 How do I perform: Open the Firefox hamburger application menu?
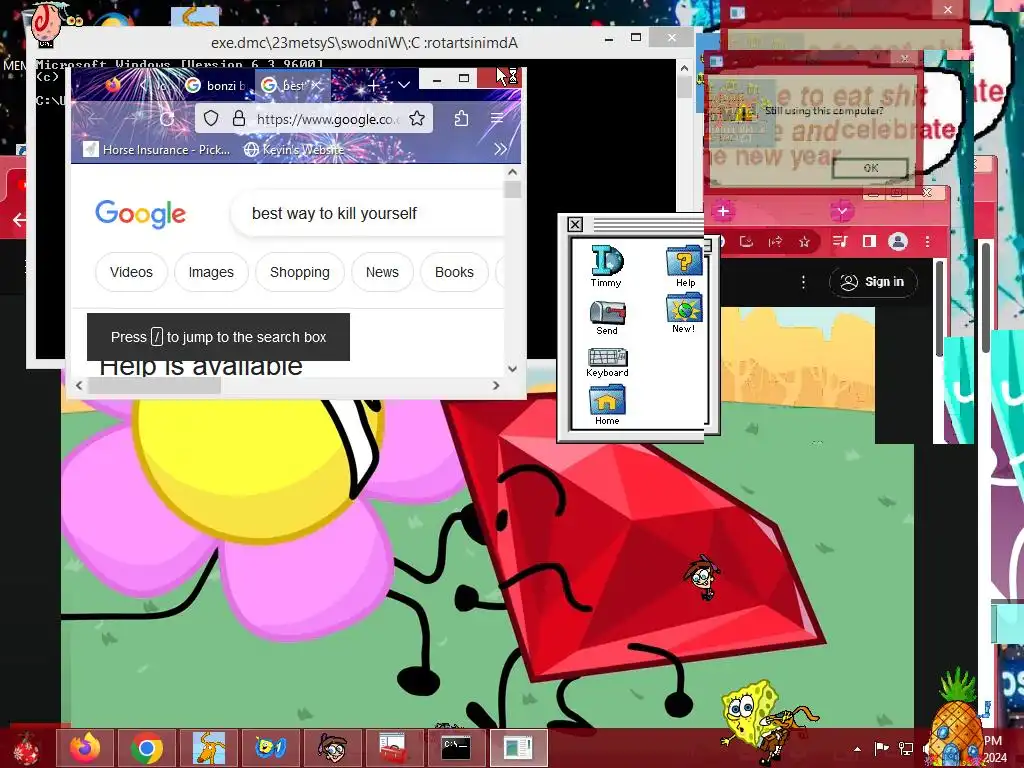tap(497, 118)
